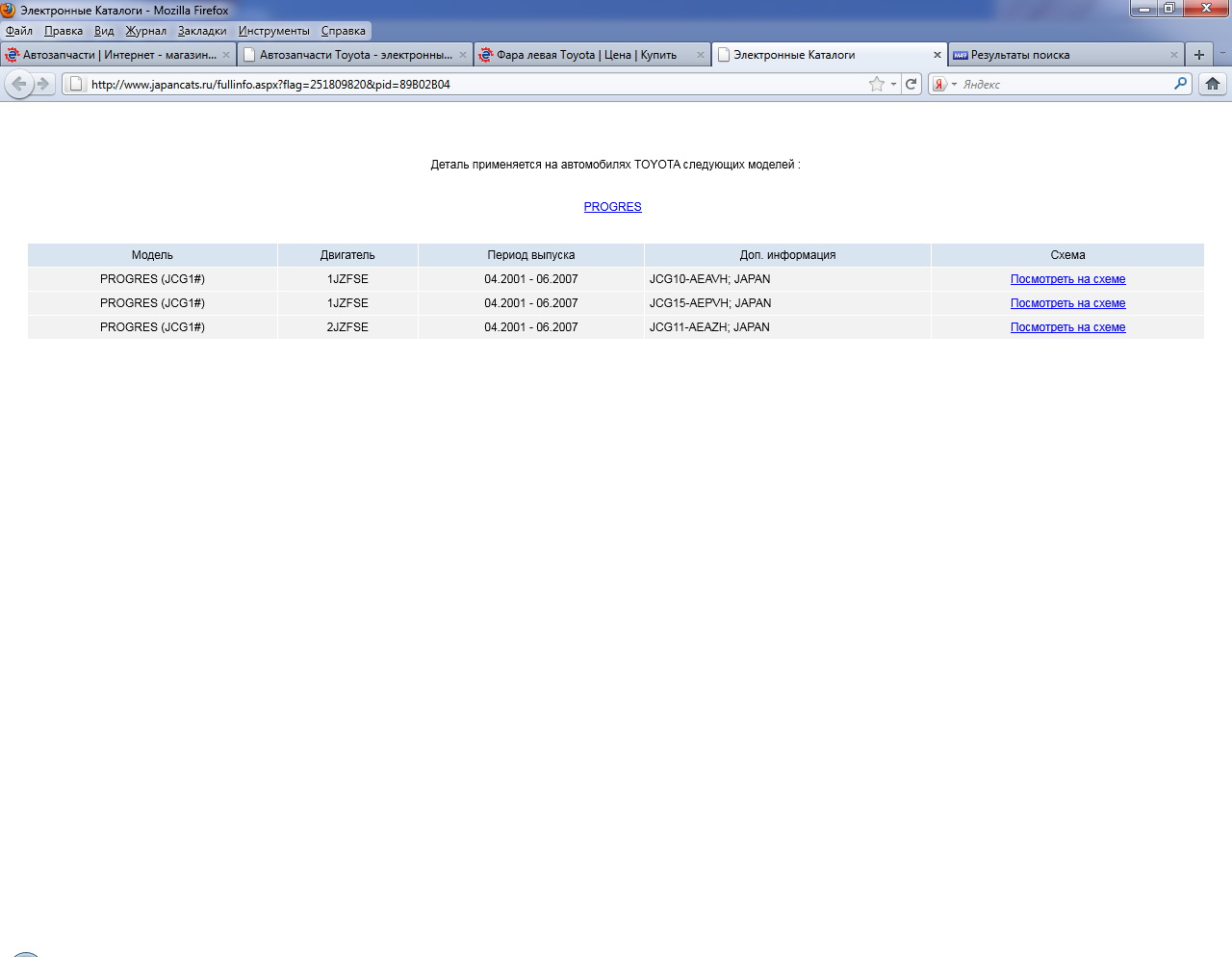Image resolution: width=1232 pixels, height=957 pixels.
Task: Bookmark this page with the star icon
Action: click(876, 84)
